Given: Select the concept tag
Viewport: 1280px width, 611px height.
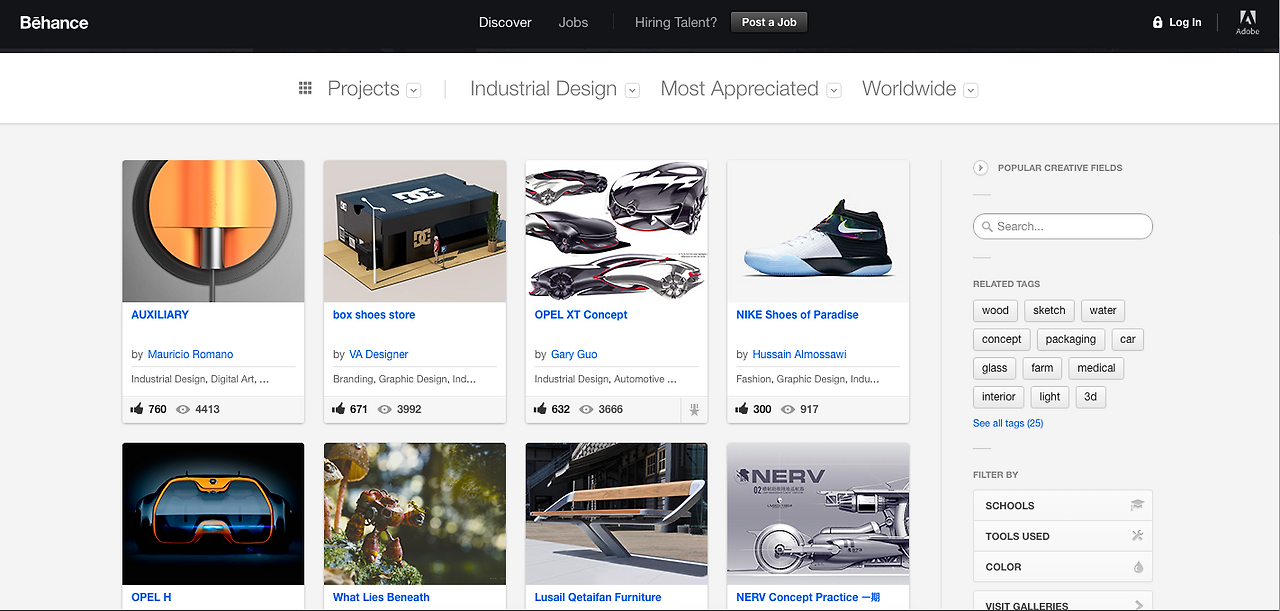Looking at the screenshot, I should point(1001,339).
